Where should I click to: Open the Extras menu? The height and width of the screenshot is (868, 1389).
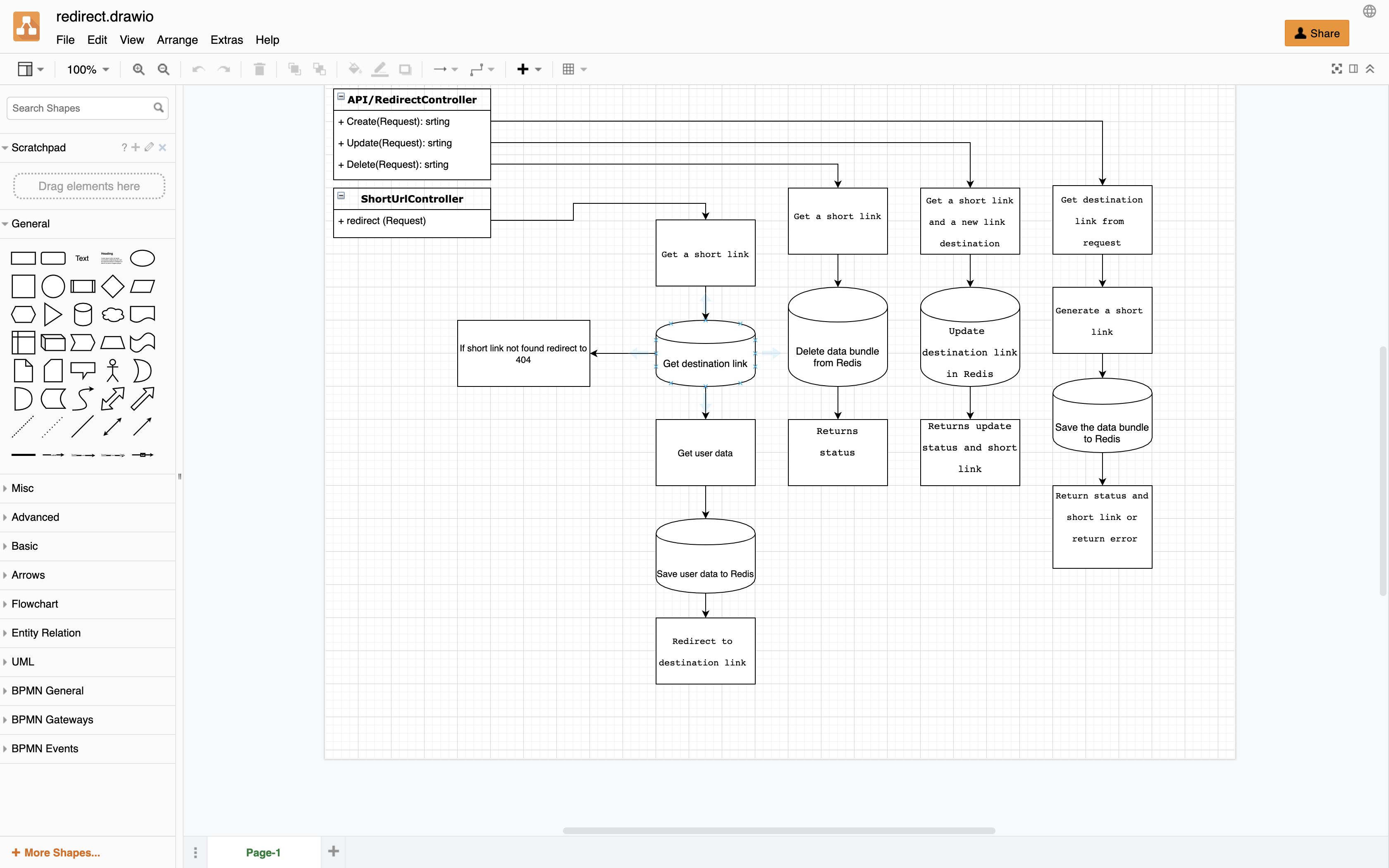(227, 40)
